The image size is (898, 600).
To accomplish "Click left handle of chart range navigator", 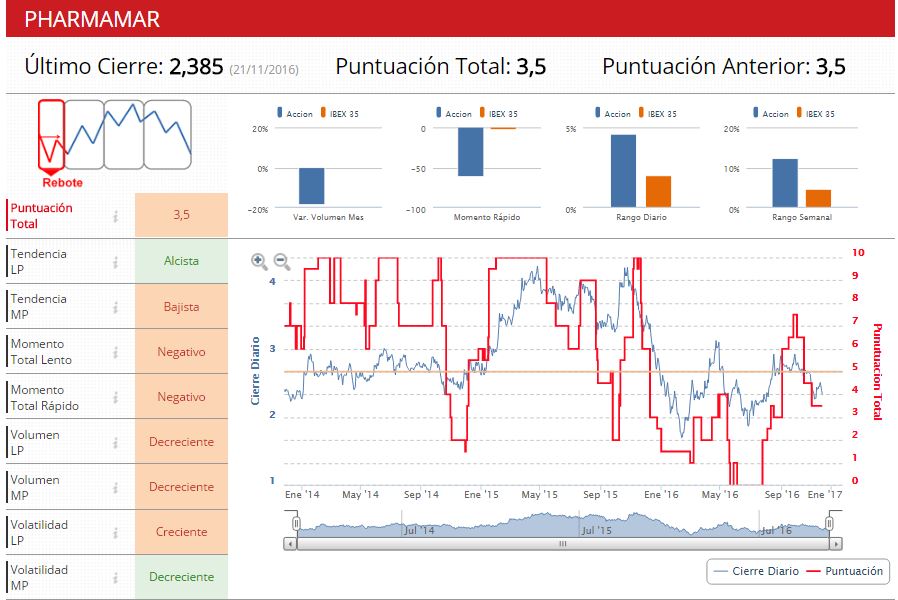I will tap(296, 523).
